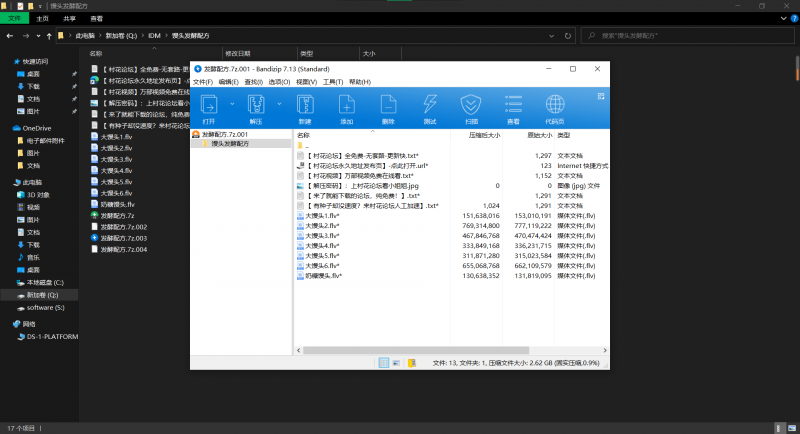
Task: Expand the dropdown arrow beside 解压
Action: click(279, 104)
